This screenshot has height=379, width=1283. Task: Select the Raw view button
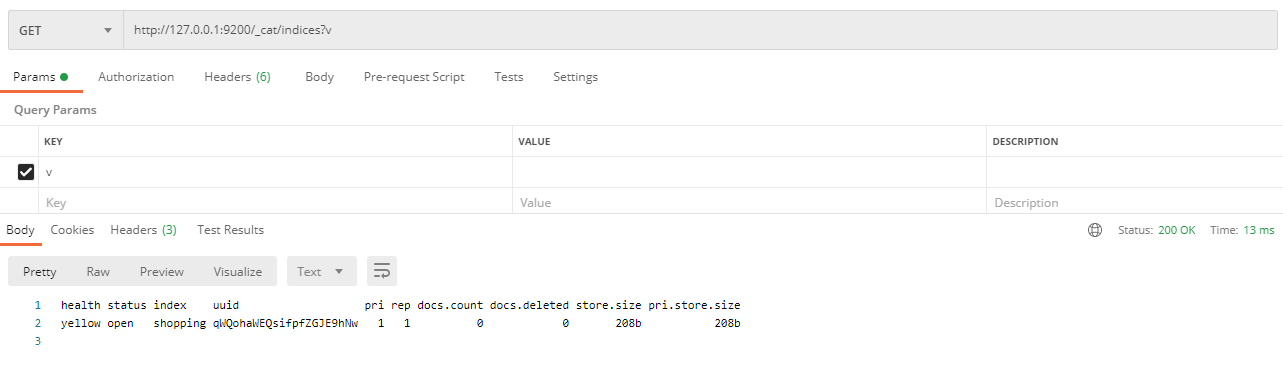pyautogui.click(x=98, y=271)
